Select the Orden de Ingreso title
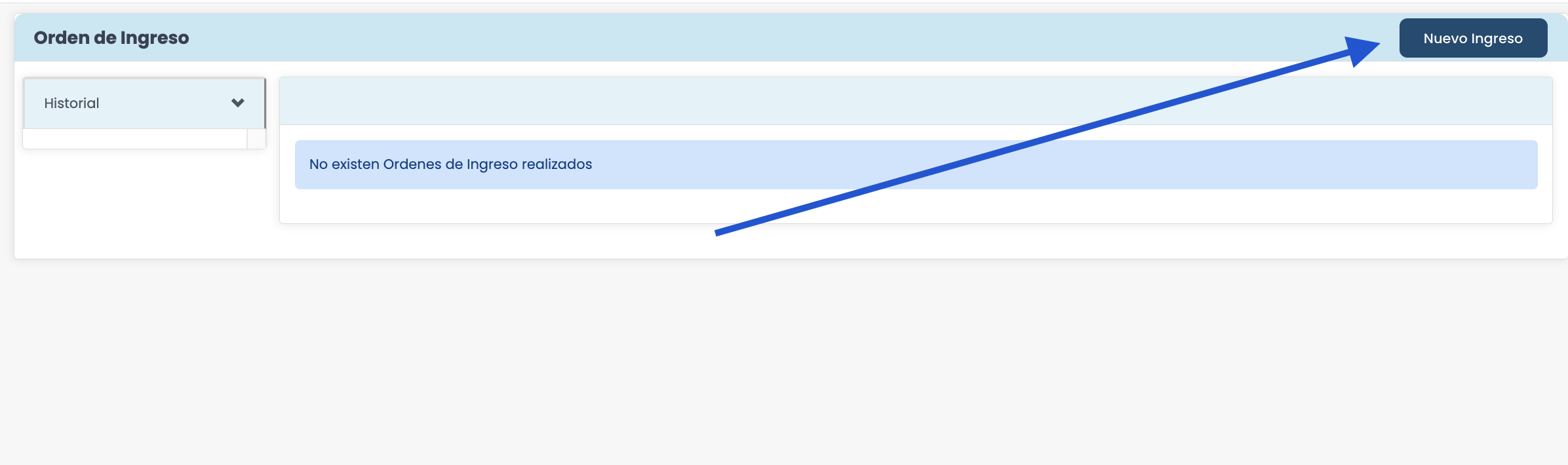 pyautogui.click(x=111, y=38)
